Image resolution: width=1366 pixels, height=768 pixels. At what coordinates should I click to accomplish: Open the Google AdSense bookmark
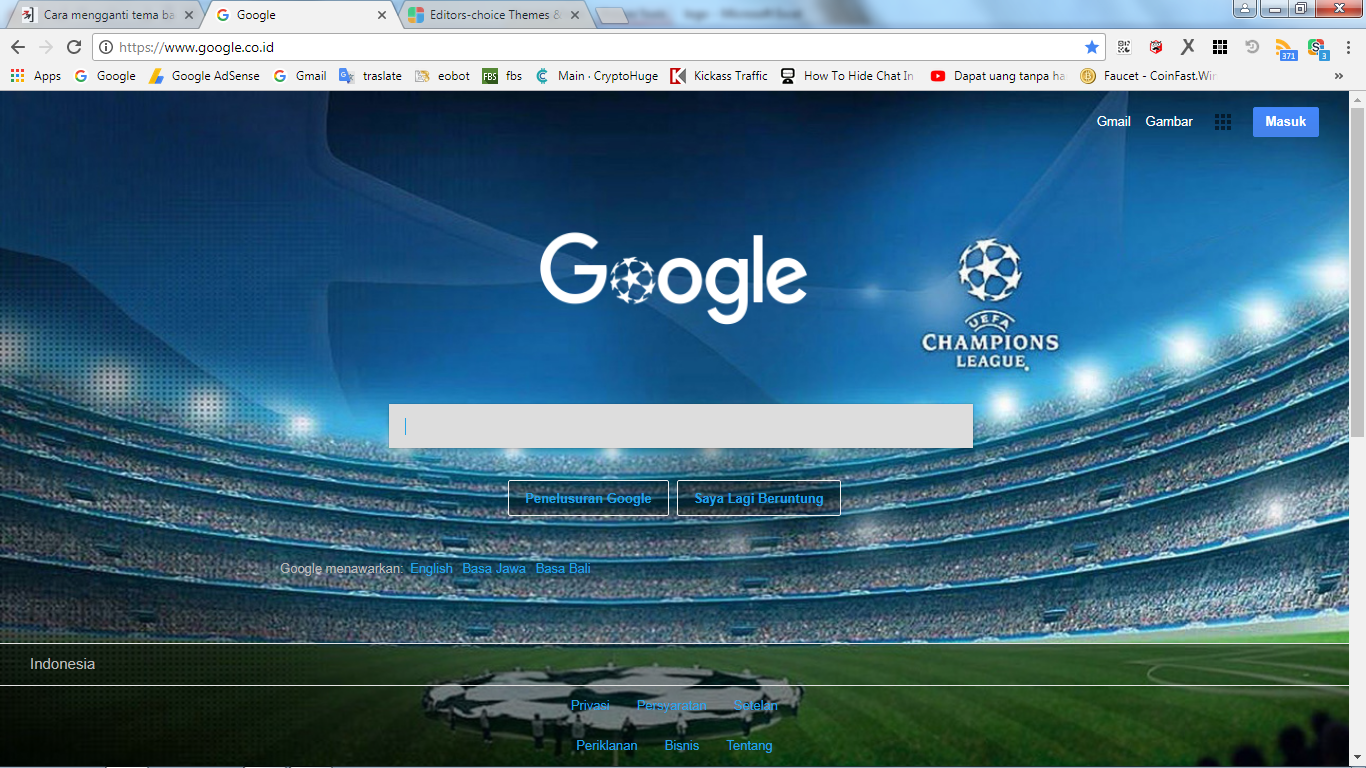coord(205,76)
